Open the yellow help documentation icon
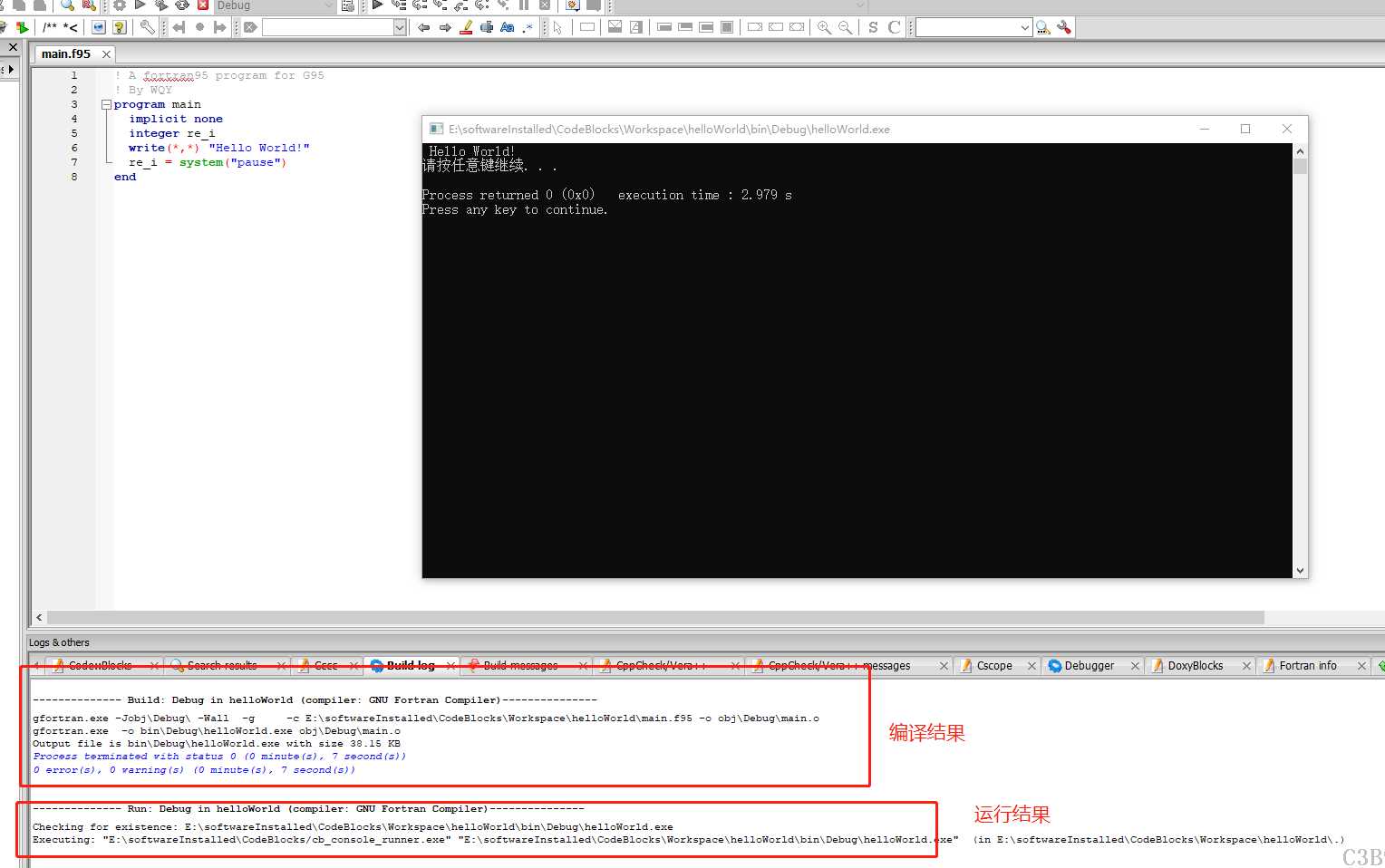The width and height of the screenshot is (1385, 868). [119, 27]
